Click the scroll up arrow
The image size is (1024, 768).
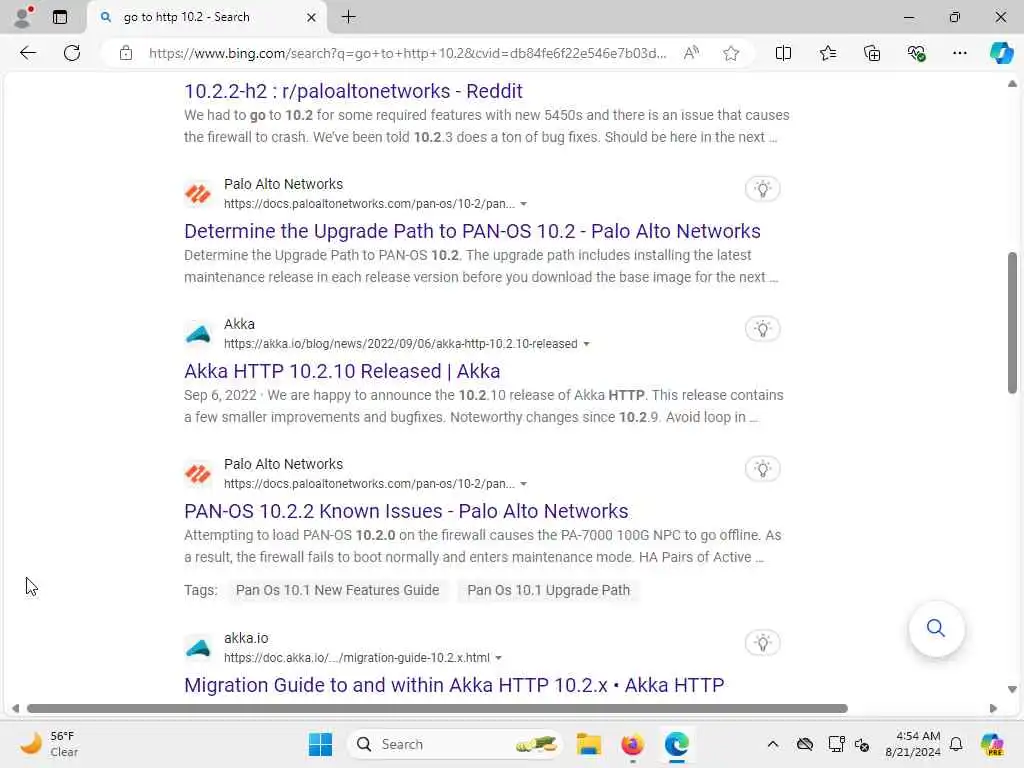[1012, 84]
